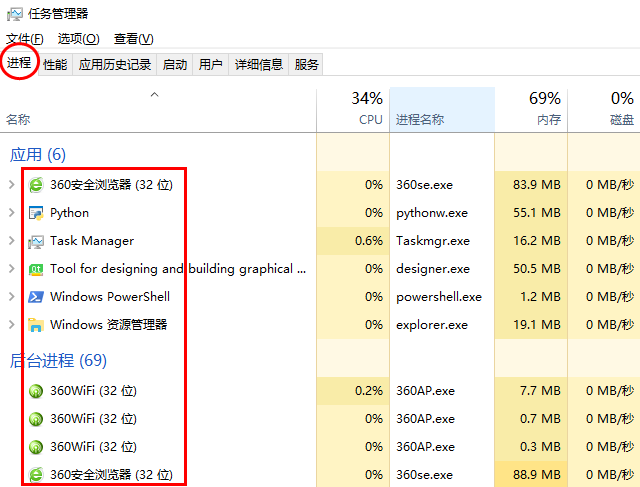Click the 任务管理器 title bar icon

tap(15, 13)
